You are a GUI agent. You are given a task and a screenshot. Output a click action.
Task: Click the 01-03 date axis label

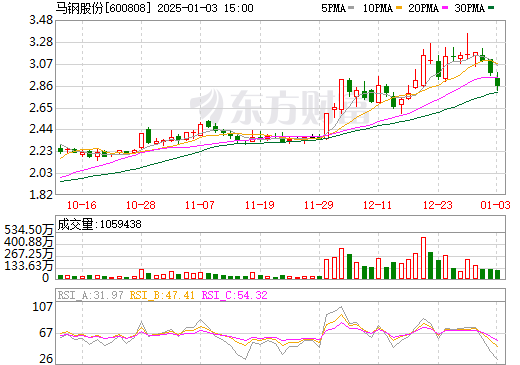point(495,205)
